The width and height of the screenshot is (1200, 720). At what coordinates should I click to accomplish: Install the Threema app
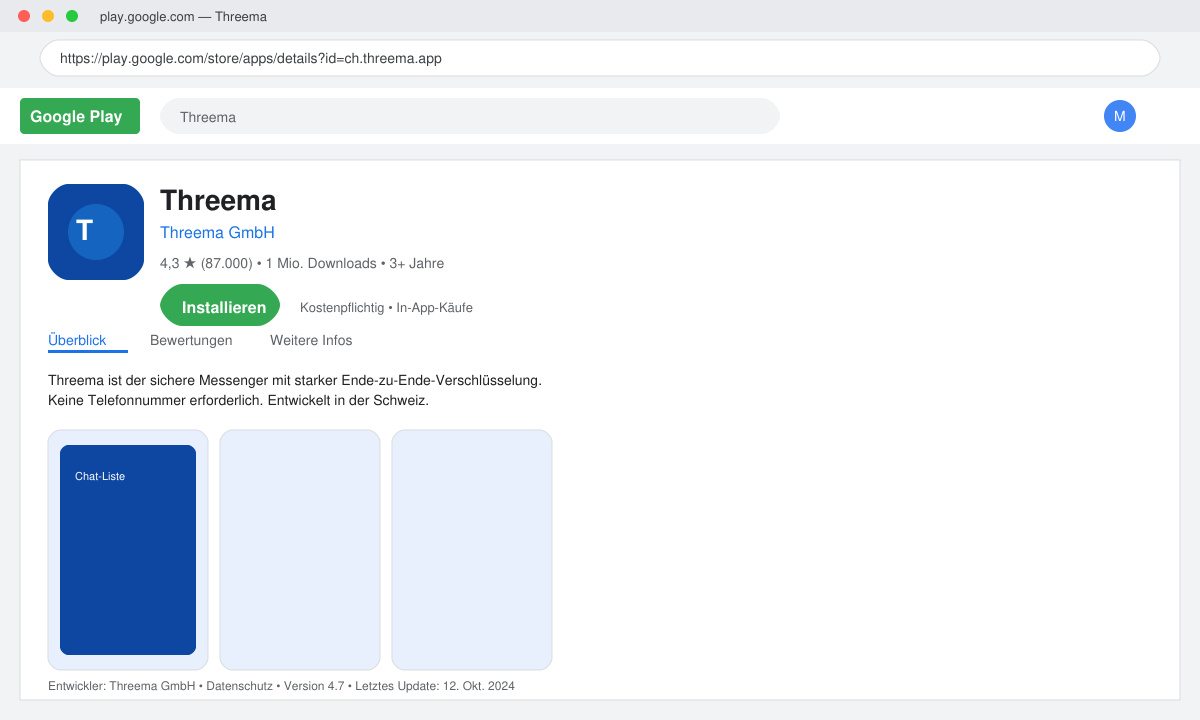pyautogui.click(x=220, y=305)
